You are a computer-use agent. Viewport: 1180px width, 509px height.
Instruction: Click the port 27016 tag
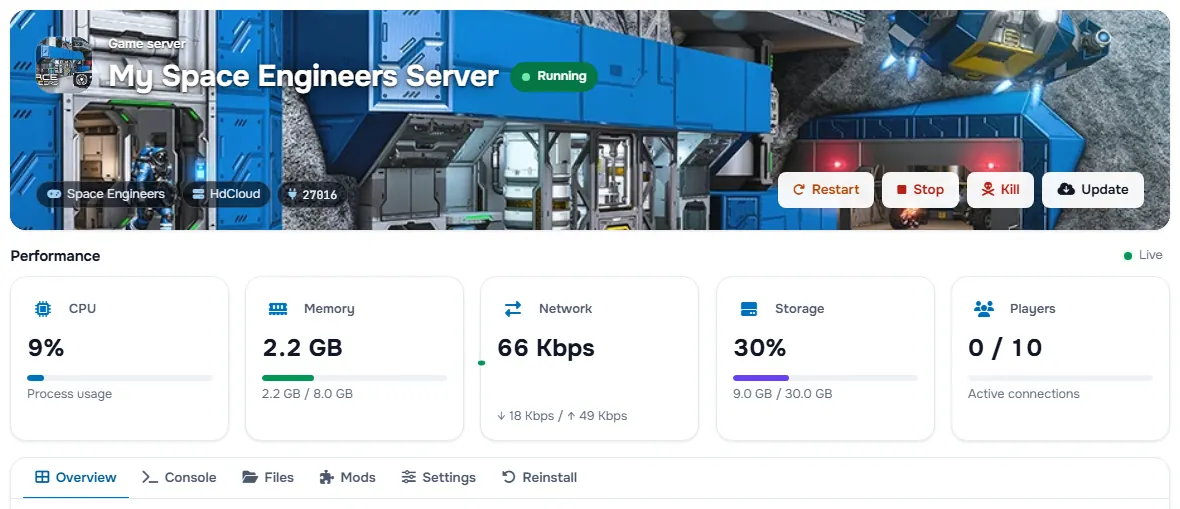coord(312,194)
